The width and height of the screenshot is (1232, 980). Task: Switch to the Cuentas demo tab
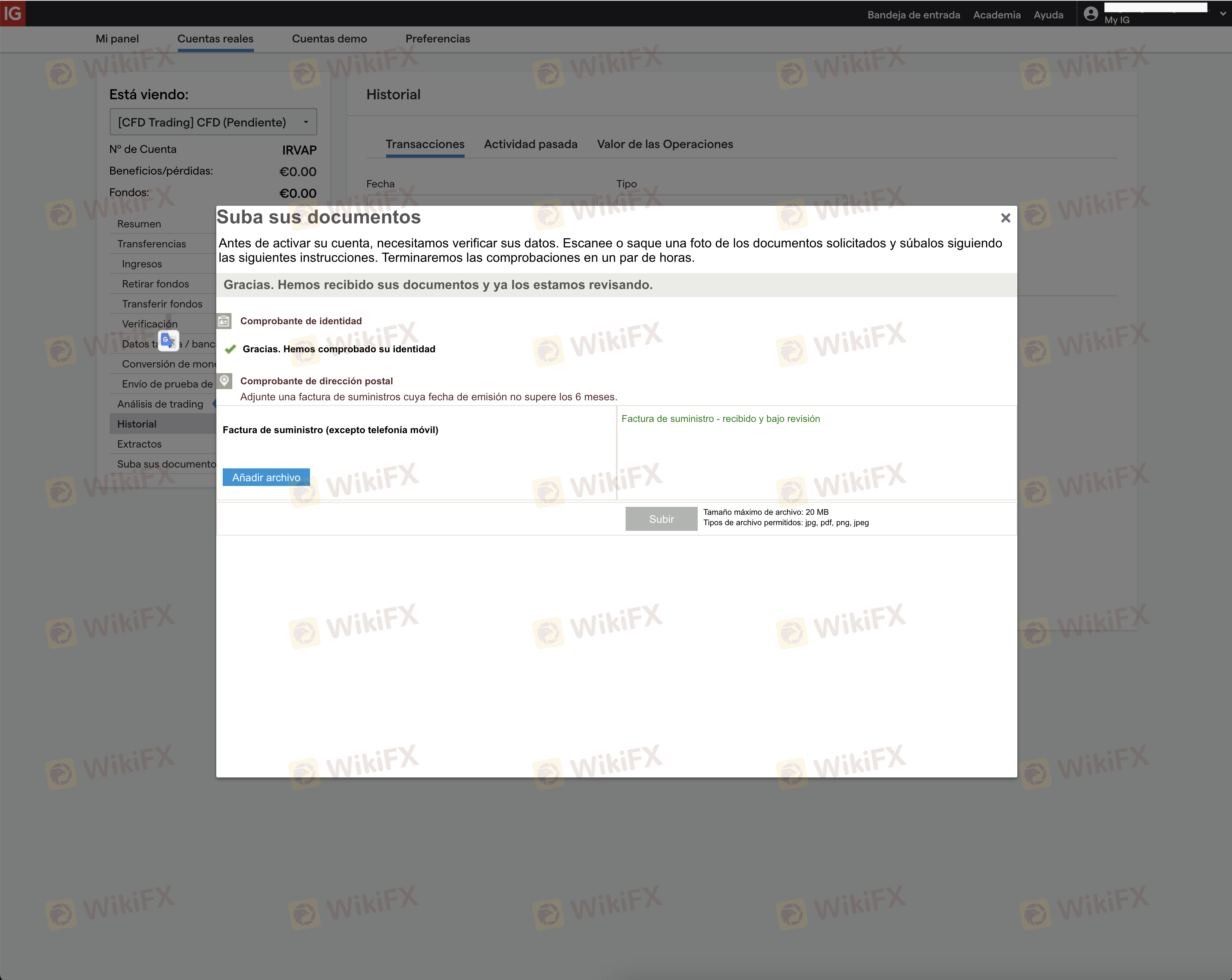click(x=329, y=39)
